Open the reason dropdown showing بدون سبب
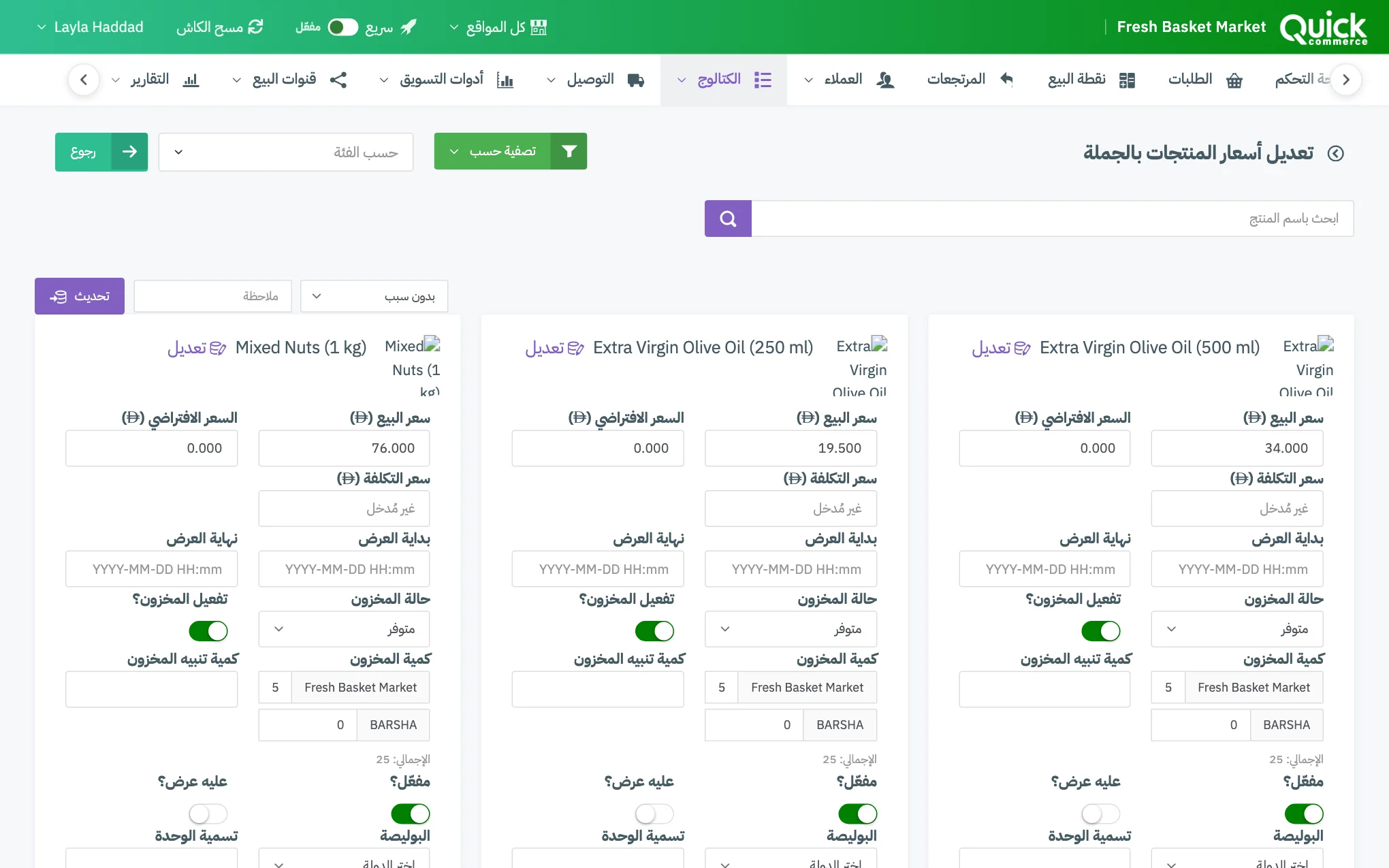 pos(374,296)
